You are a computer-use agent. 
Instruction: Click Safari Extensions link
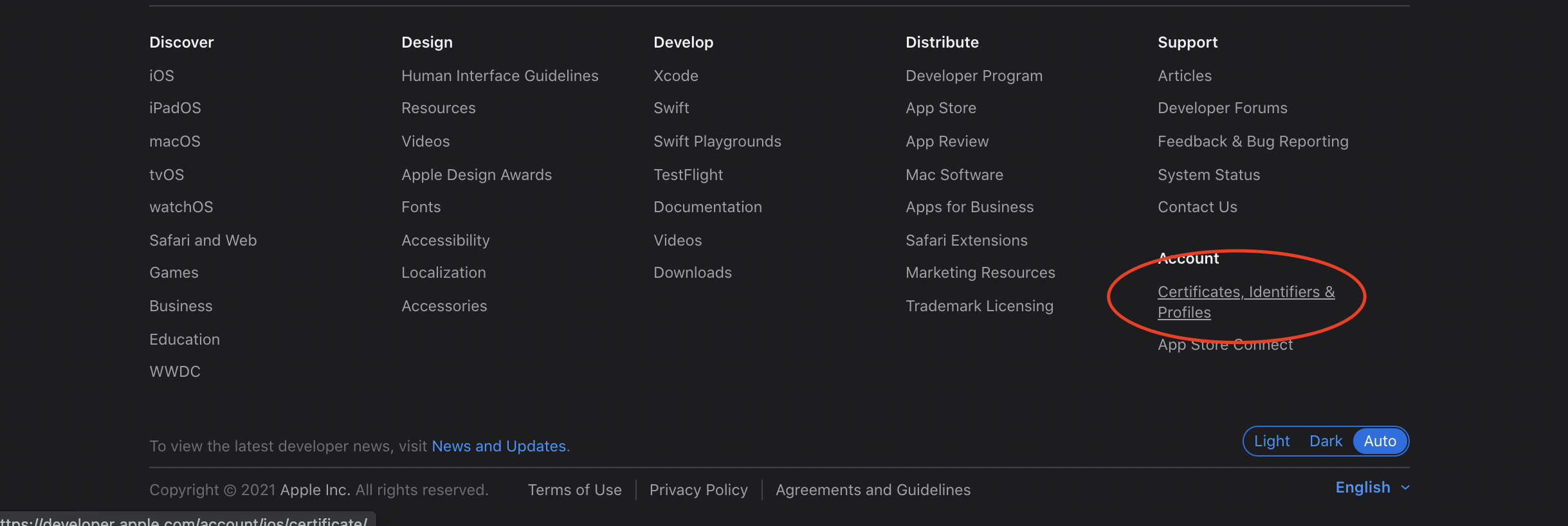967,240
